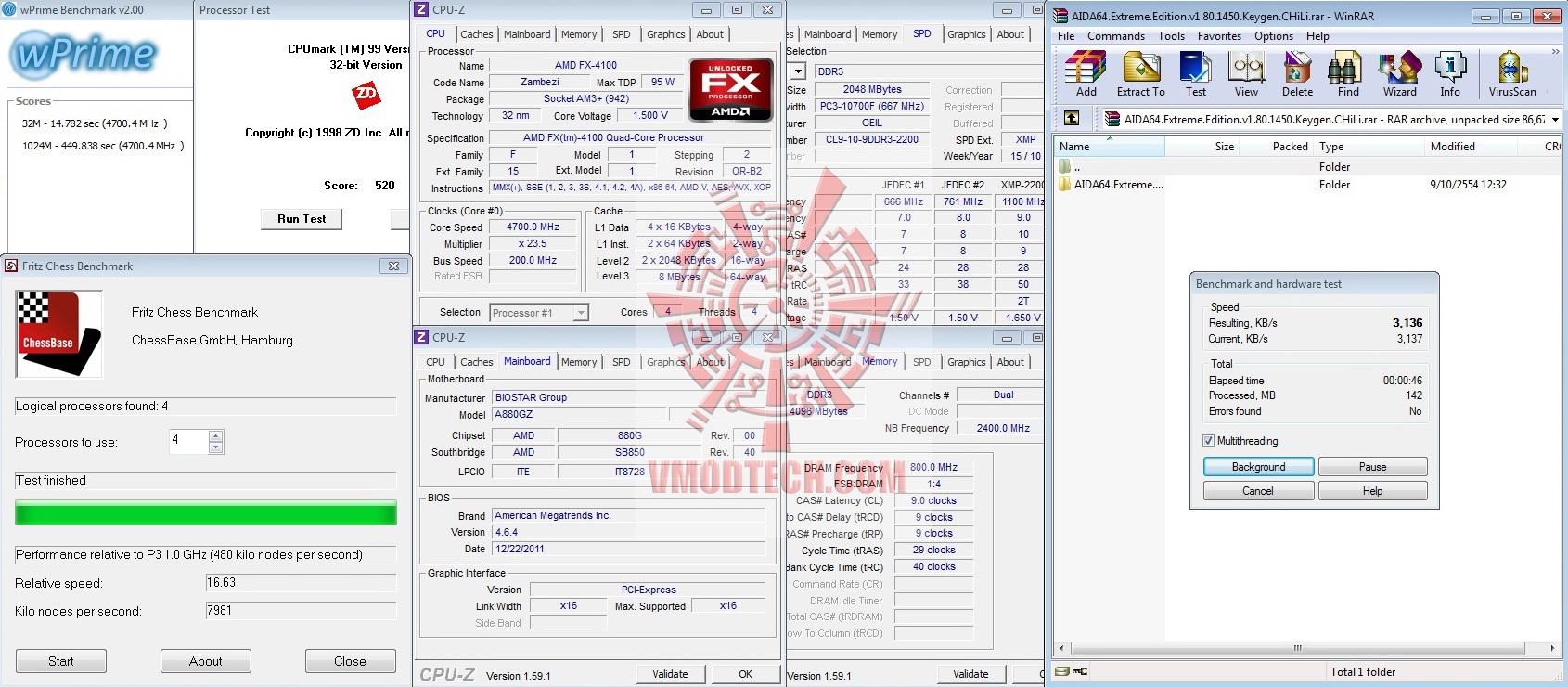Open the Favorites menu in WinRAR
The image size is (1568, 687).
point(1219,36)
